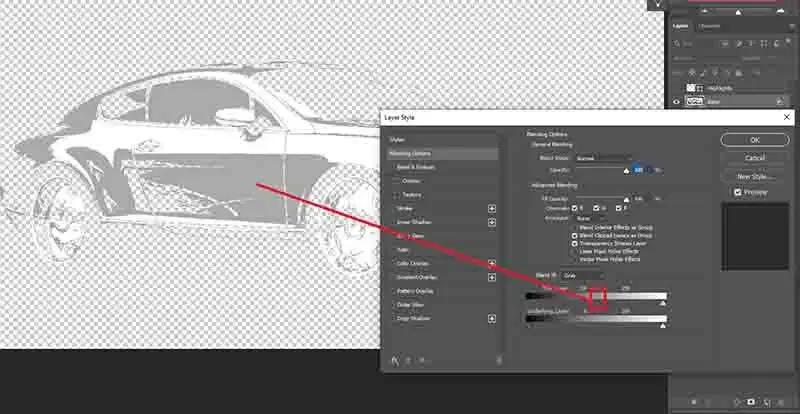Screen dimensions: 800x414
Task: Click midtone slider handle above Layers panel
Action: tap(738, 12)
